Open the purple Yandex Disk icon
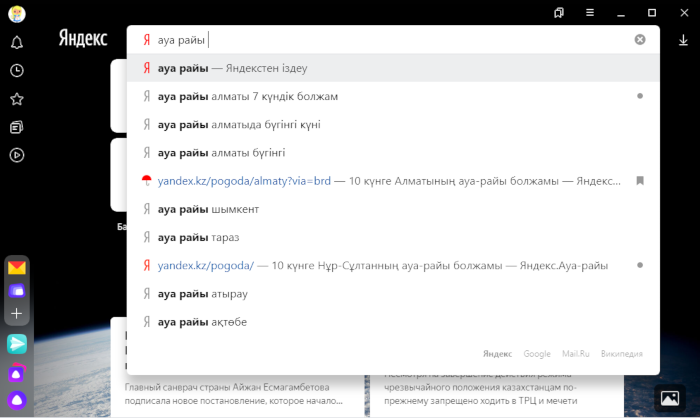The height and width of the screenshot is (418, 700). [x=17, y=291]
